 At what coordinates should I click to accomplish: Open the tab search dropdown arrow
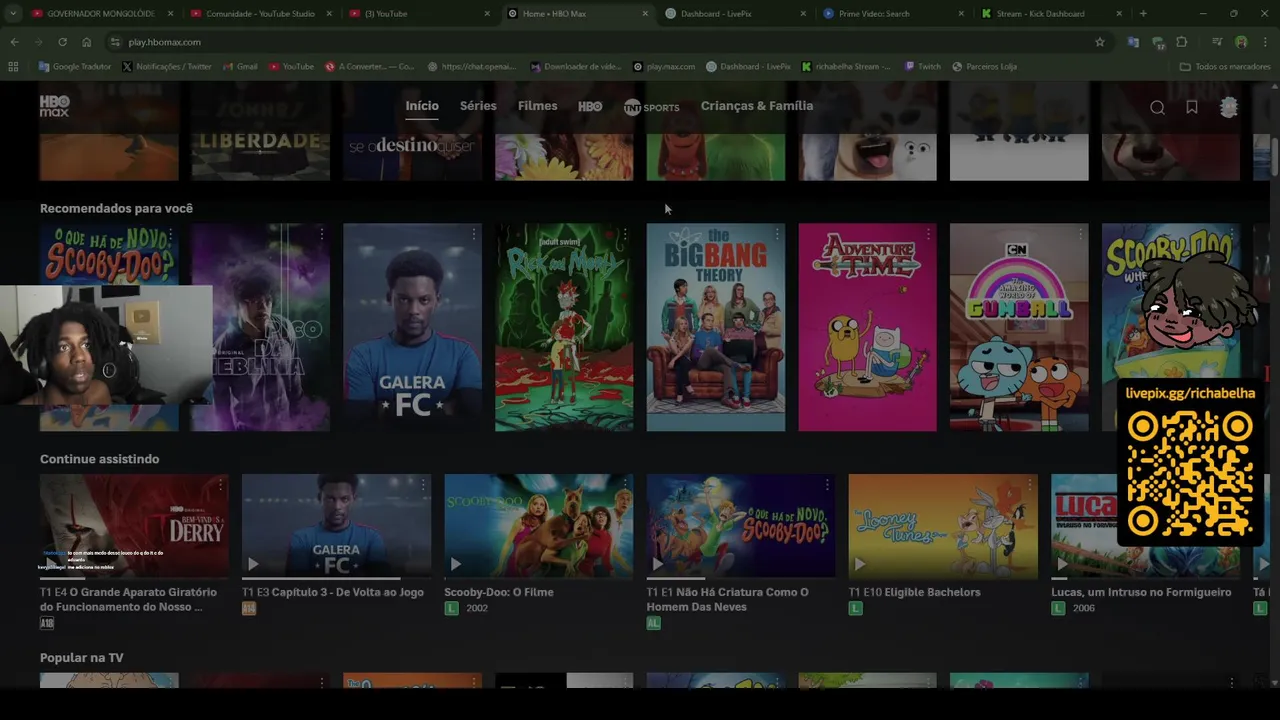click(13, 14)
